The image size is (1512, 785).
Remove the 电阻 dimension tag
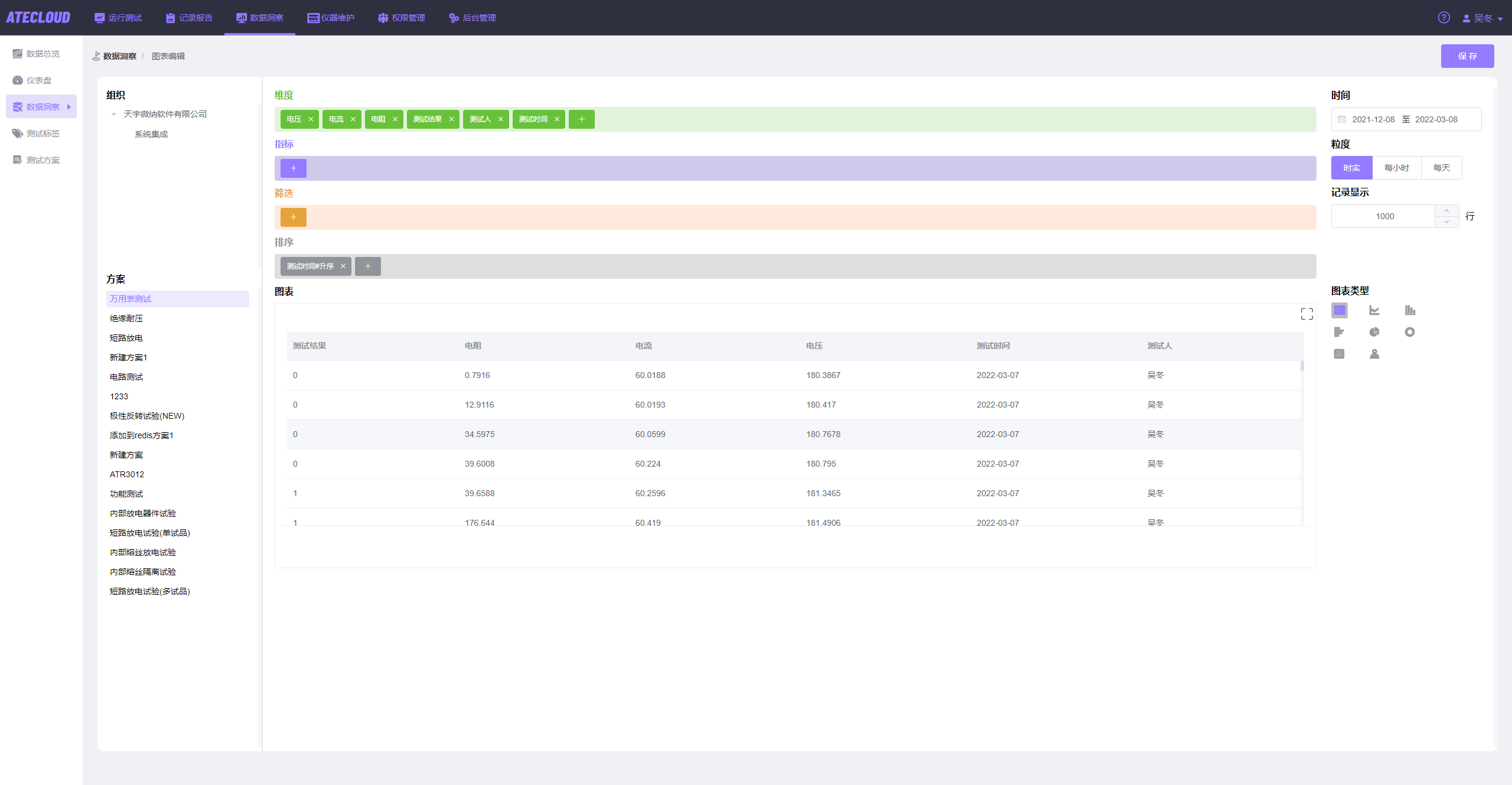[395, 119]
